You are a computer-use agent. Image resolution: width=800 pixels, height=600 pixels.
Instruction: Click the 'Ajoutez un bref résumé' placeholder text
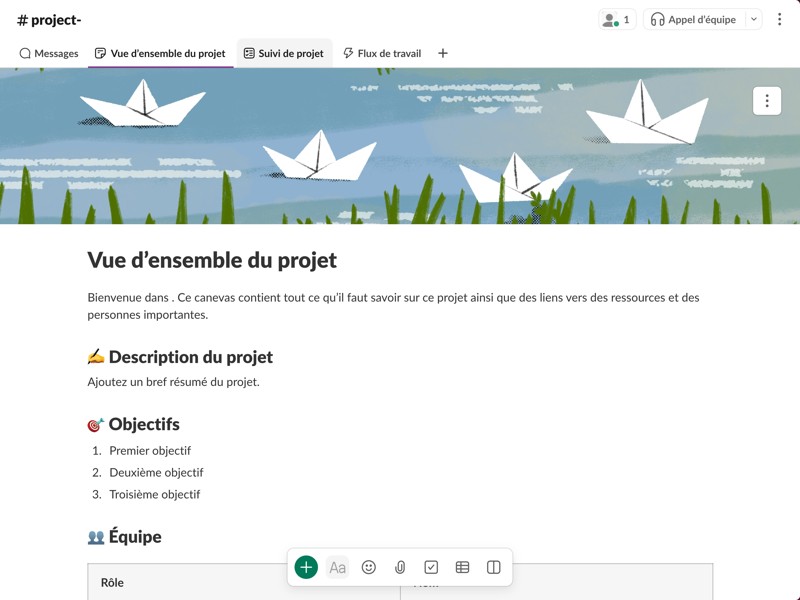pyautogui.click(x=173, y=382)
